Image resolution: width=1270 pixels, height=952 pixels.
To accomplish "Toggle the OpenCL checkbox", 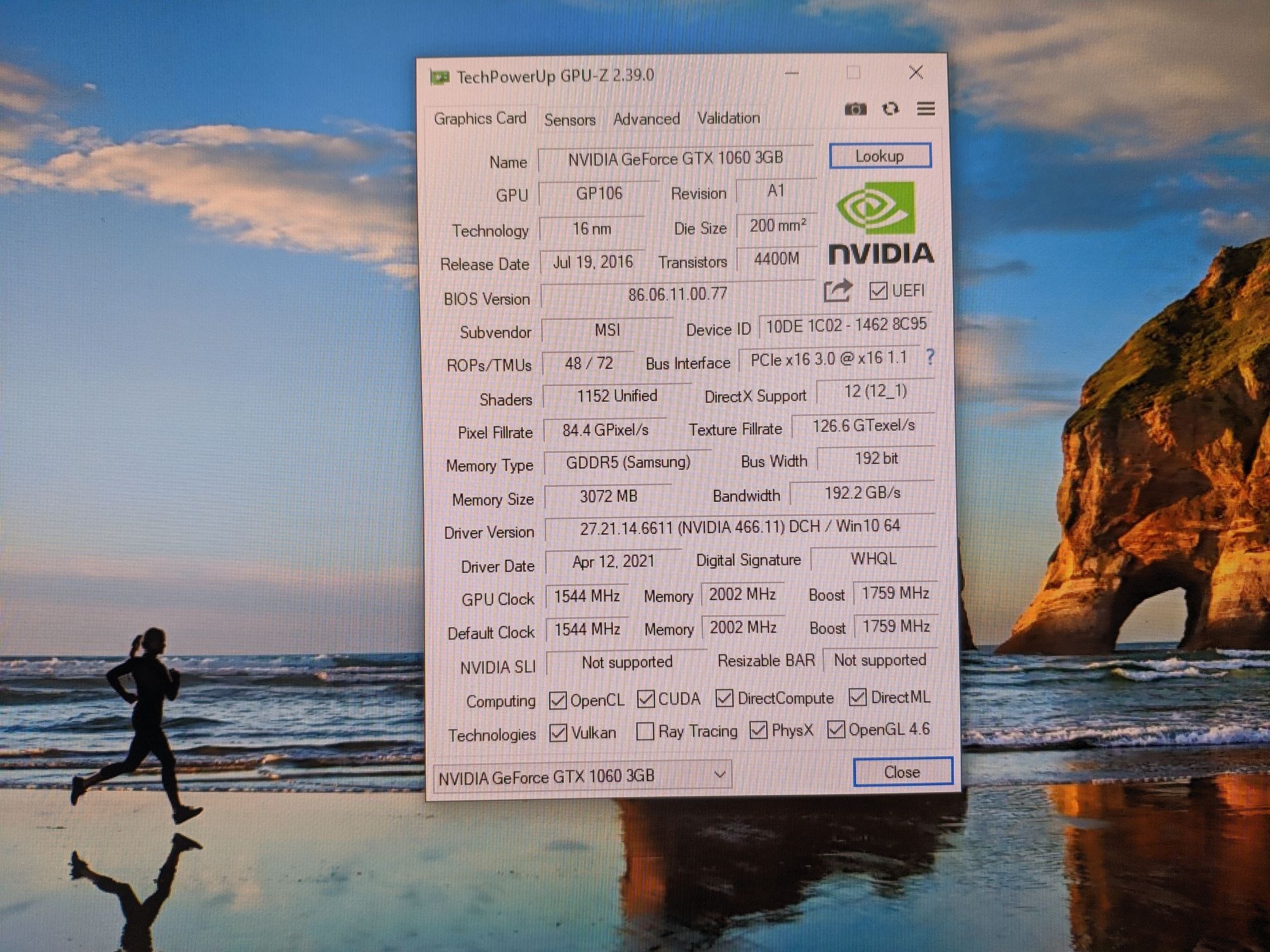I will click(x=558, y=700).
